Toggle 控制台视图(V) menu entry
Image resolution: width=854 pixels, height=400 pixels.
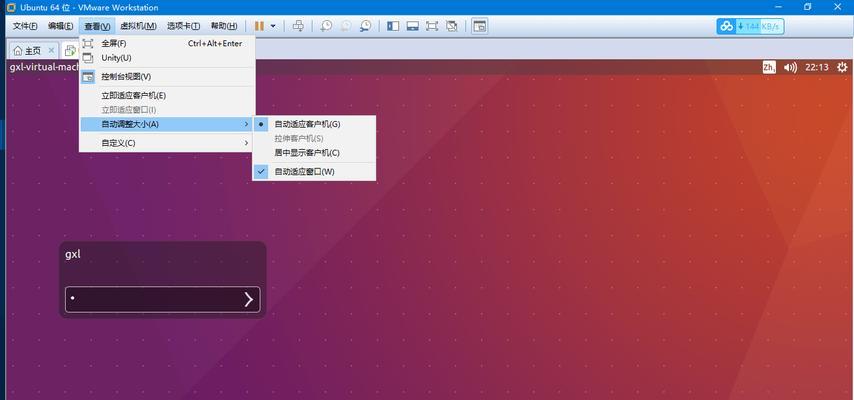point(167,77)
